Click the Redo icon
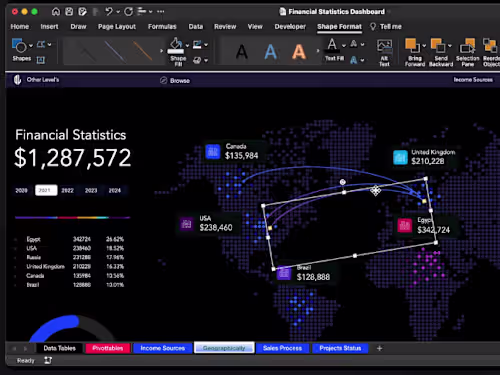Image resolution: width=500 pixels, height=375 pixels. [128, 12]
